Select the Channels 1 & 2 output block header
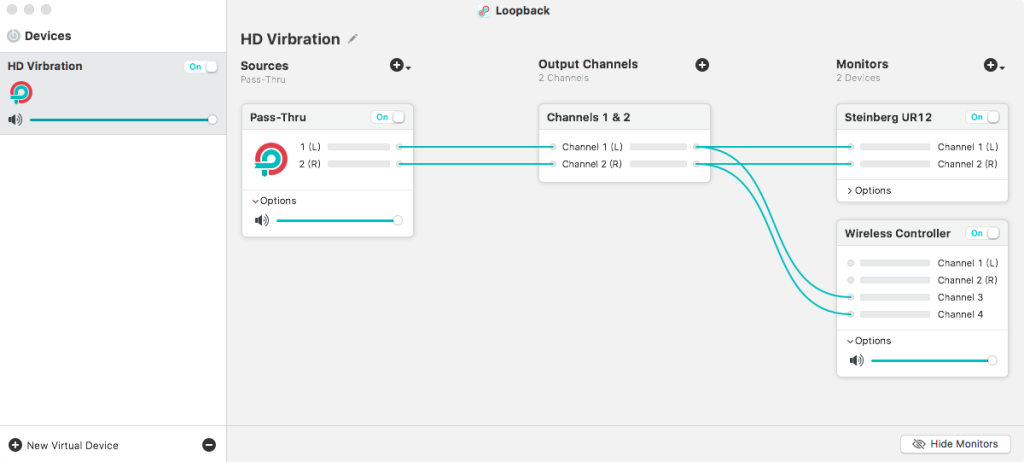 pos(624,118)
